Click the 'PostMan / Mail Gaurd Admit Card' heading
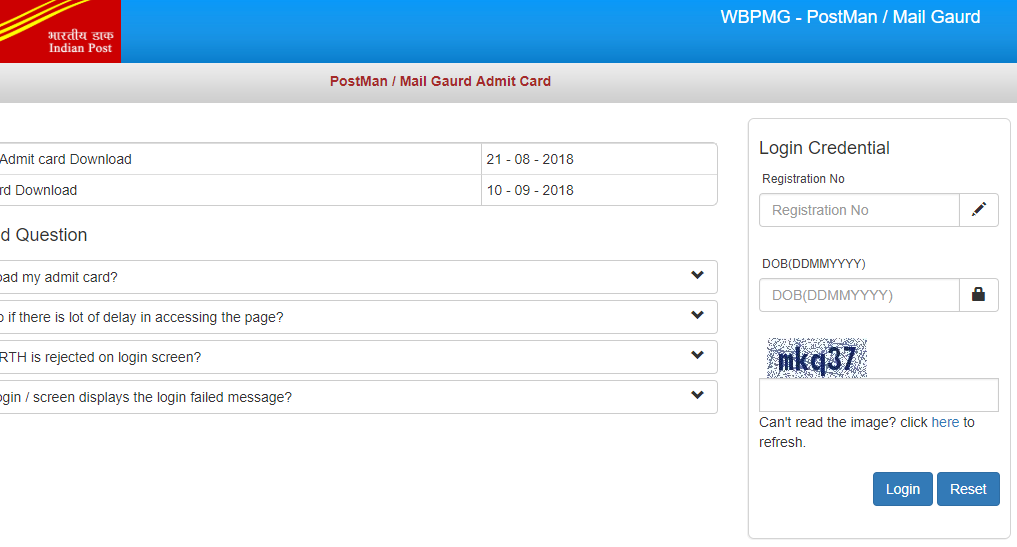Image resolution: width=1017 pixels, height=547 pixels. [x=440, y=81]
